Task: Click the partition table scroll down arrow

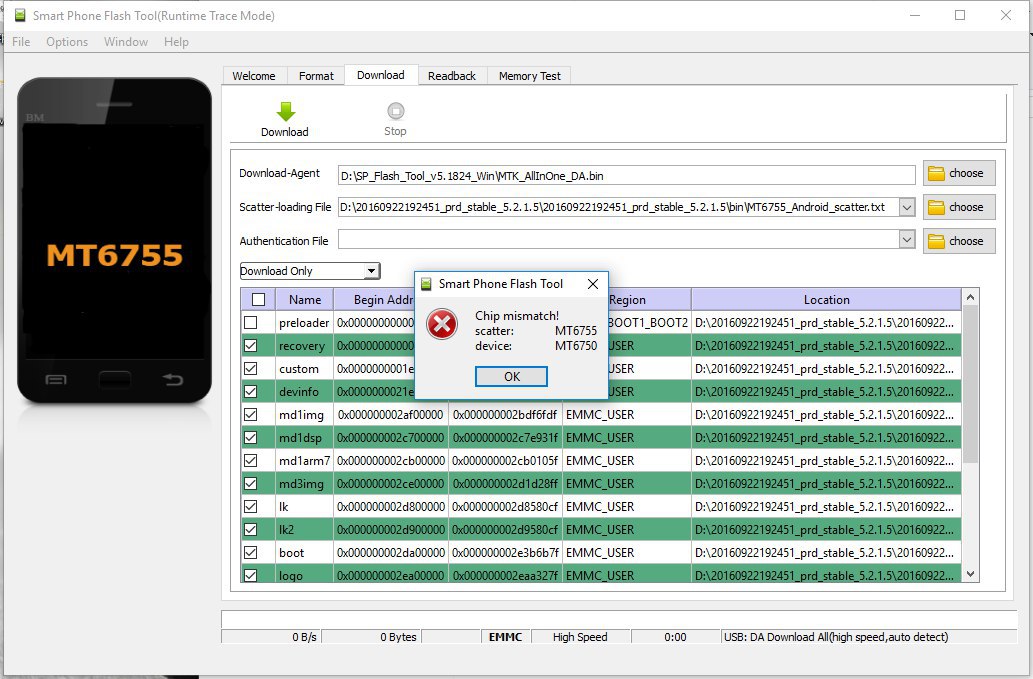Action: [970, 574]
